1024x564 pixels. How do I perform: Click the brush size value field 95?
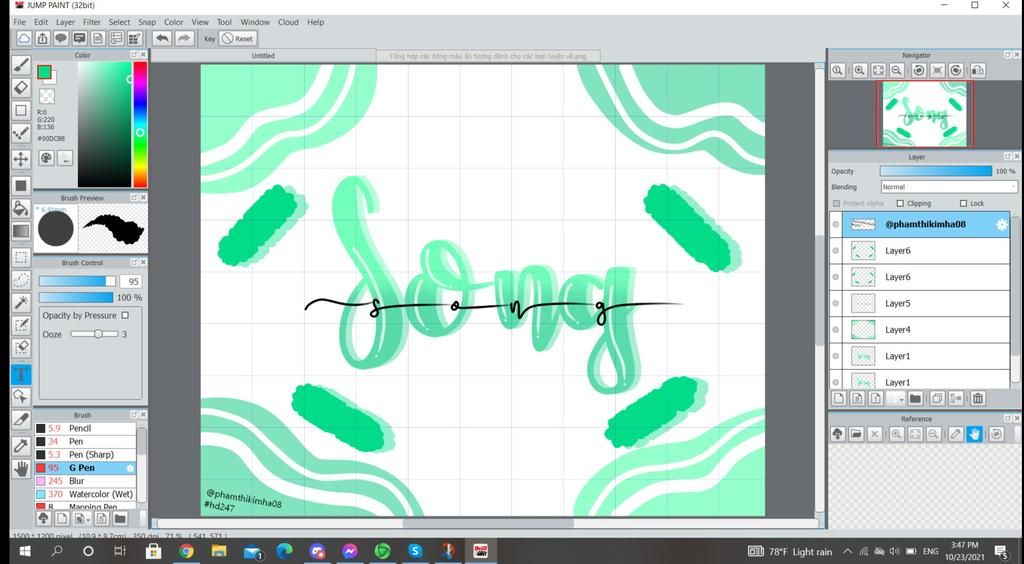tap(131, 281)
